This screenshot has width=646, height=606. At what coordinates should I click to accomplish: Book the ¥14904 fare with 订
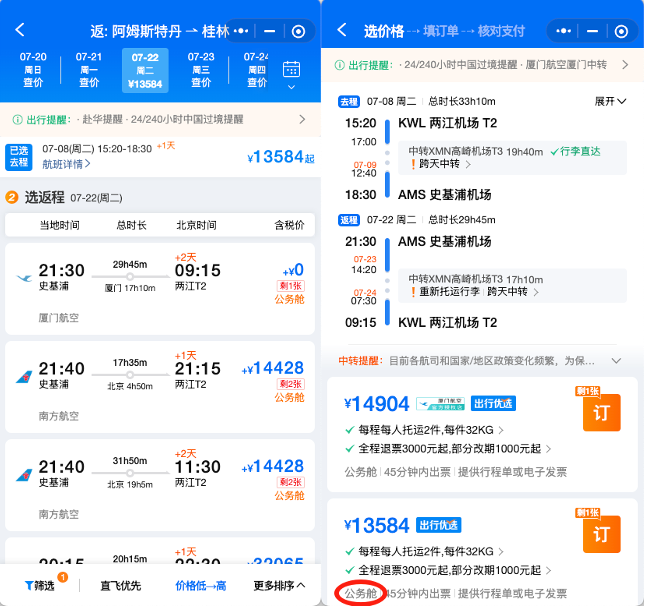[x=602, y=412]
